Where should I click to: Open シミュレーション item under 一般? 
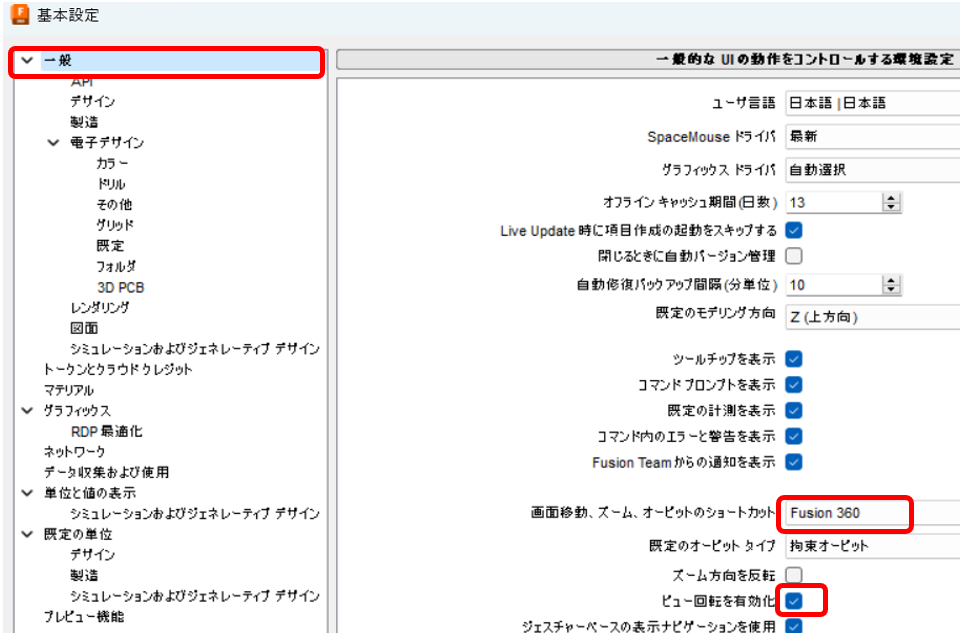[195, 349]
